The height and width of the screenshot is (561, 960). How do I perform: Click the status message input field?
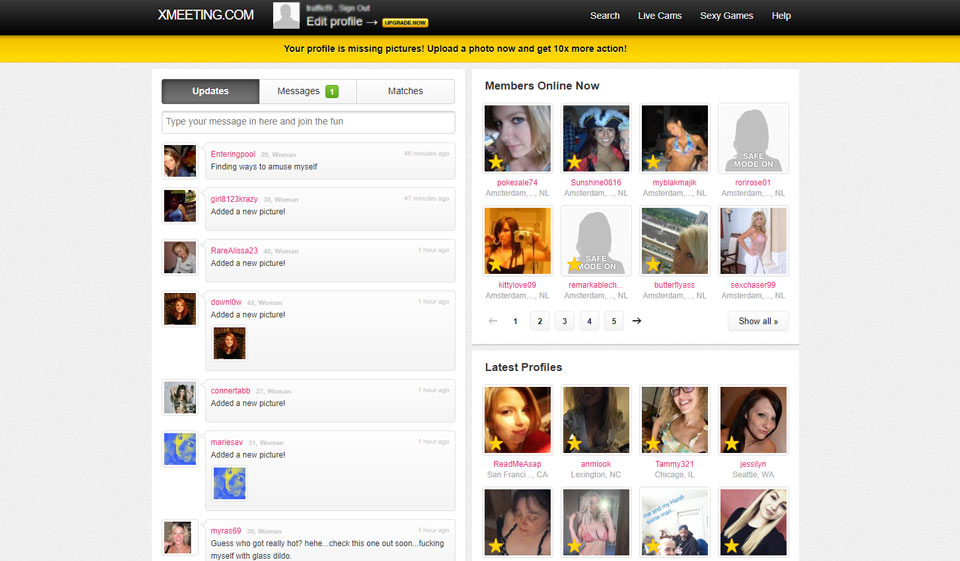pyautogui.click(x=308, y=122)
